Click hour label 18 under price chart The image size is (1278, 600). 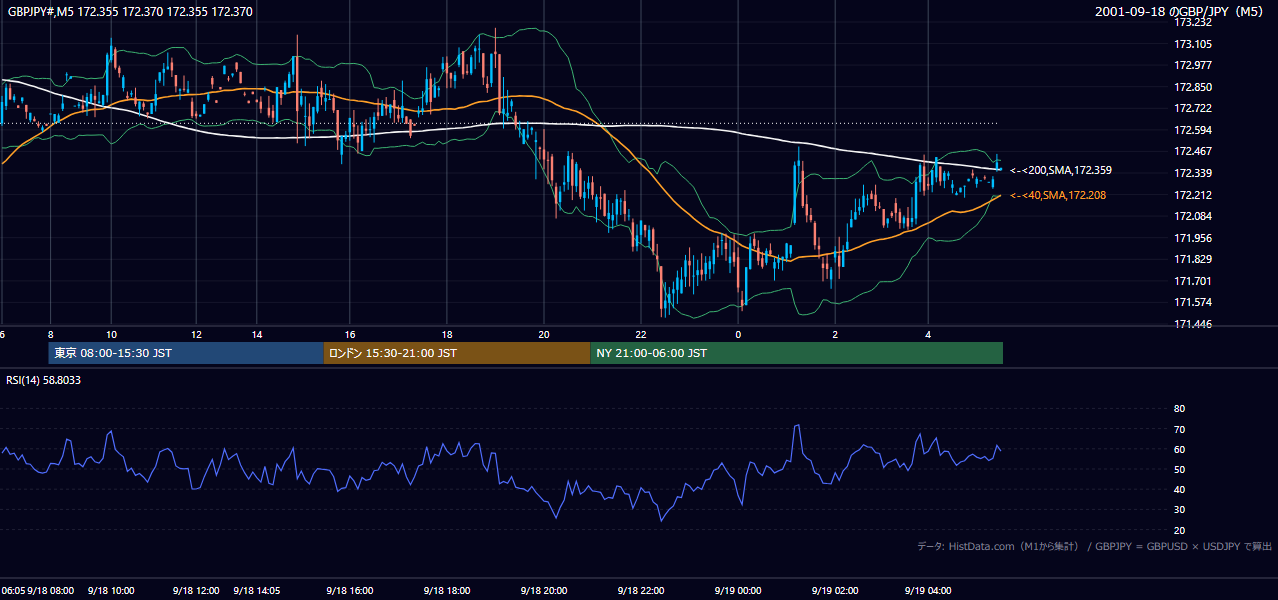pyautogui.click(x=446, y=335)
